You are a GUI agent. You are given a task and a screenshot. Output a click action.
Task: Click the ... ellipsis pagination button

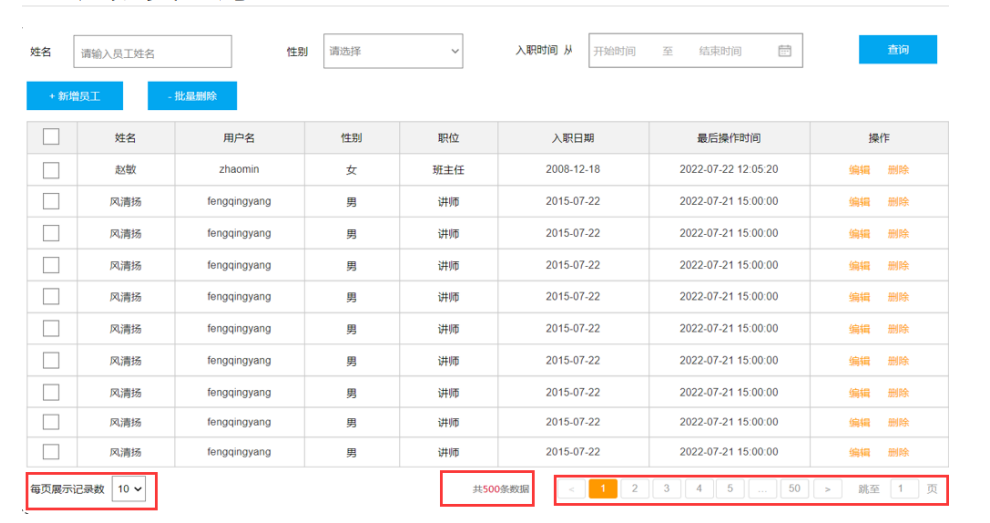click(762, 489)
